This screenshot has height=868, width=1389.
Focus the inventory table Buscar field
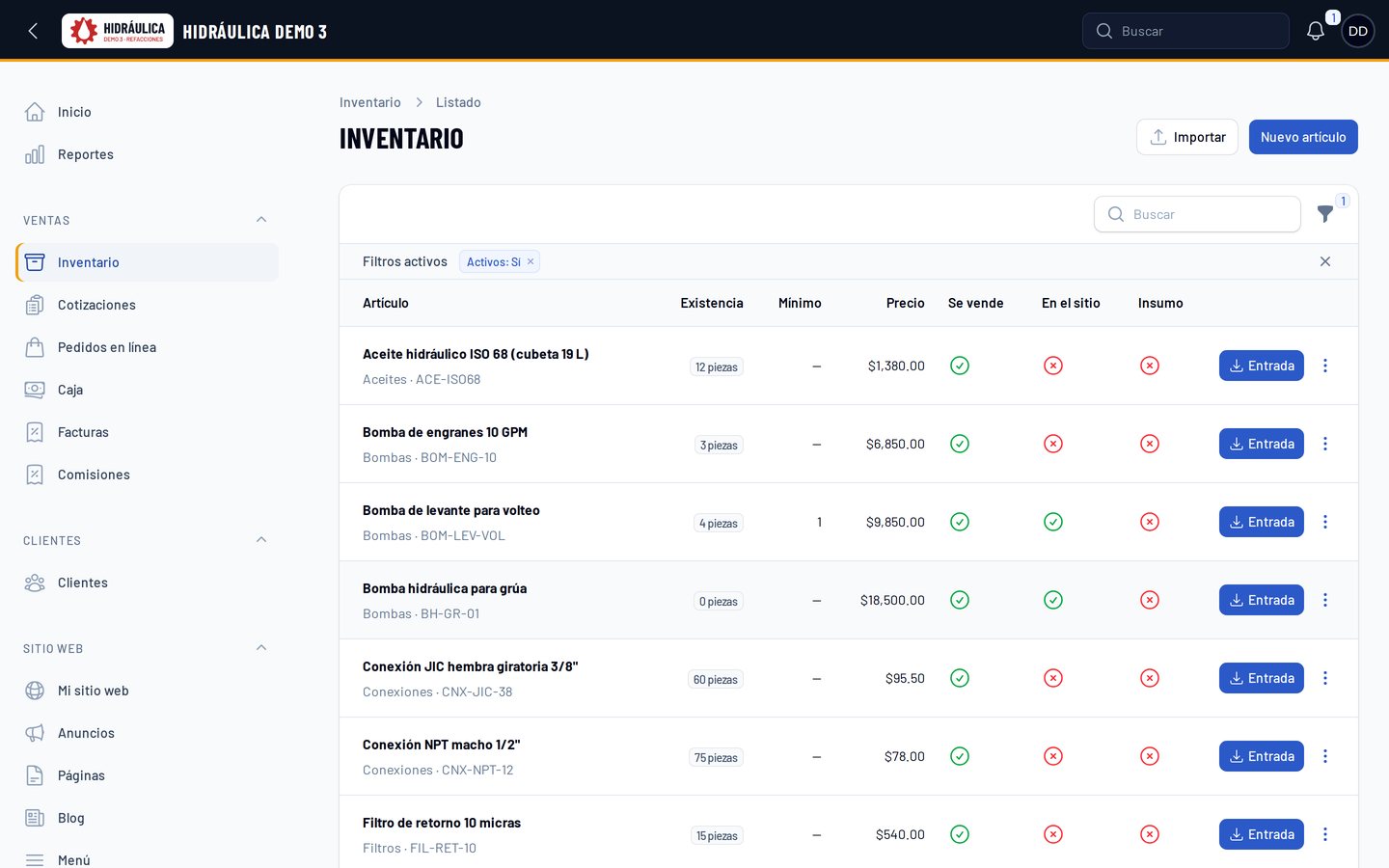[x=1197, y=214]
